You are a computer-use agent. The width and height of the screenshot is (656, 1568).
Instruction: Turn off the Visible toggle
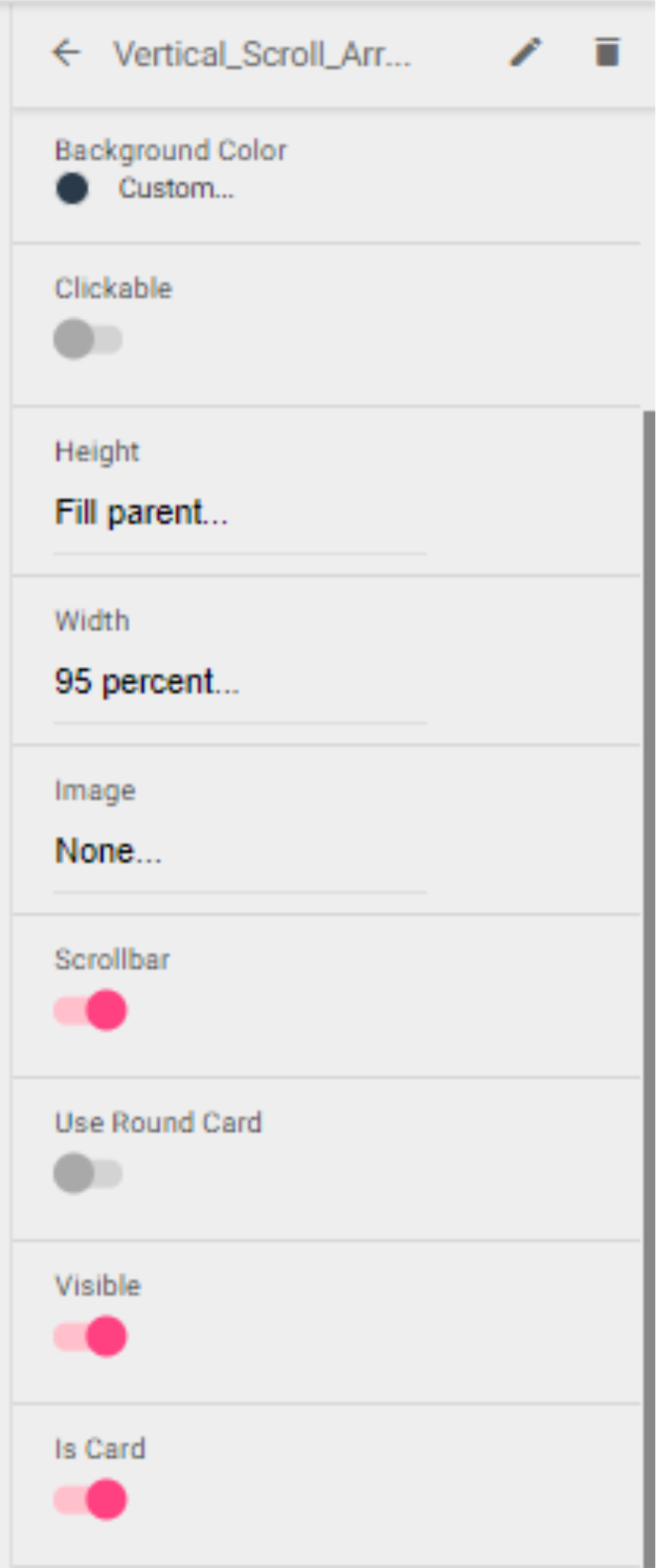pyautogui.click(x=90, y=1336)
